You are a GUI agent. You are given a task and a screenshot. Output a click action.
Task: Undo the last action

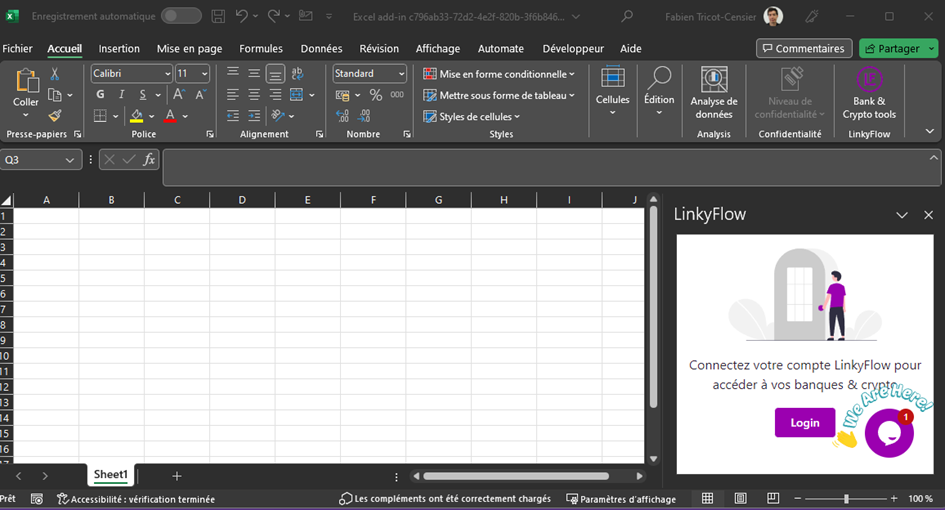point(242,16)
